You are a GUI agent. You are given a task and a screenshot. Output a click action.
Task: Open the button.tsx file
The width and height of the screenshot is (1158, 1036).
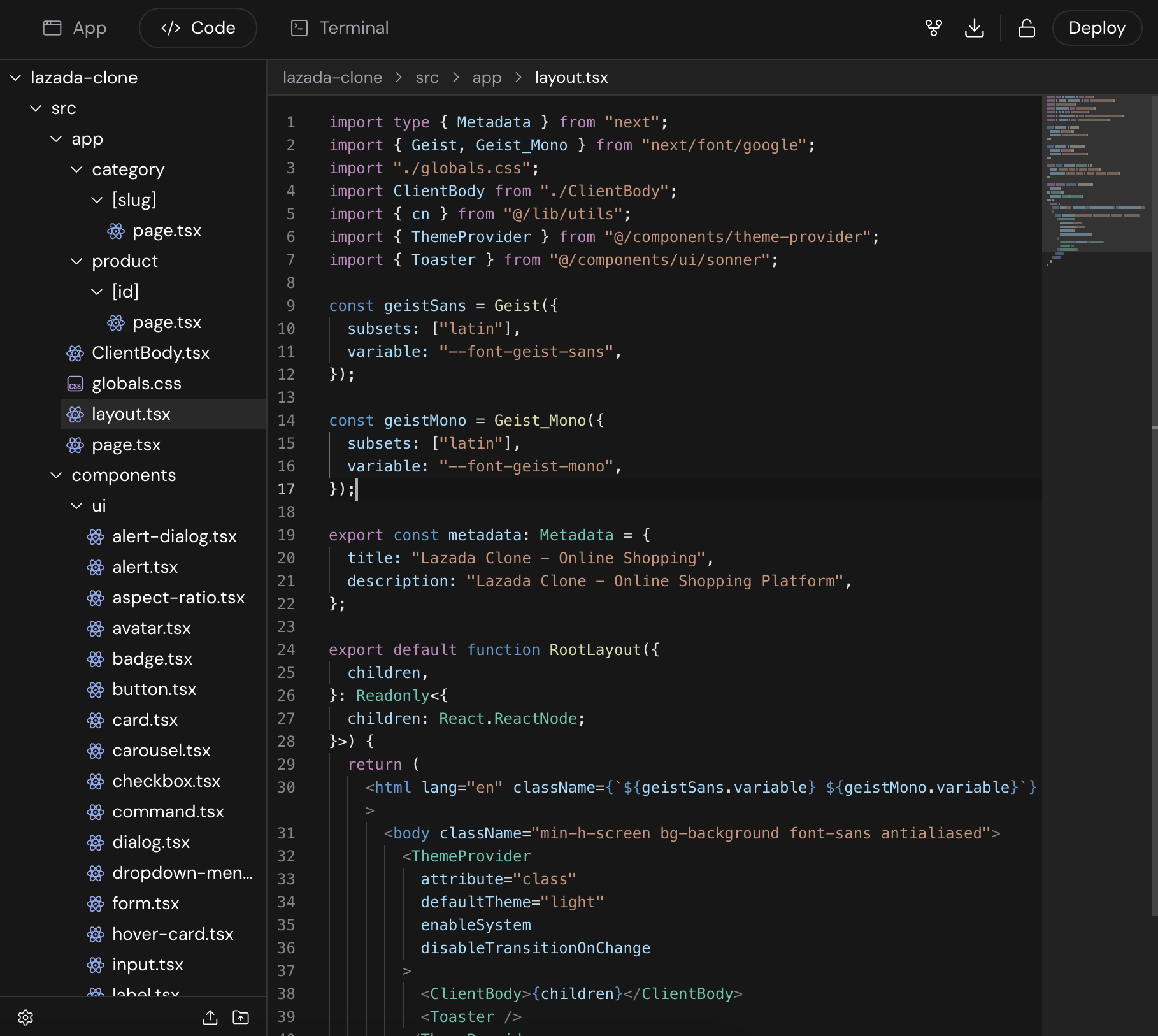click(x=155, y=689)
